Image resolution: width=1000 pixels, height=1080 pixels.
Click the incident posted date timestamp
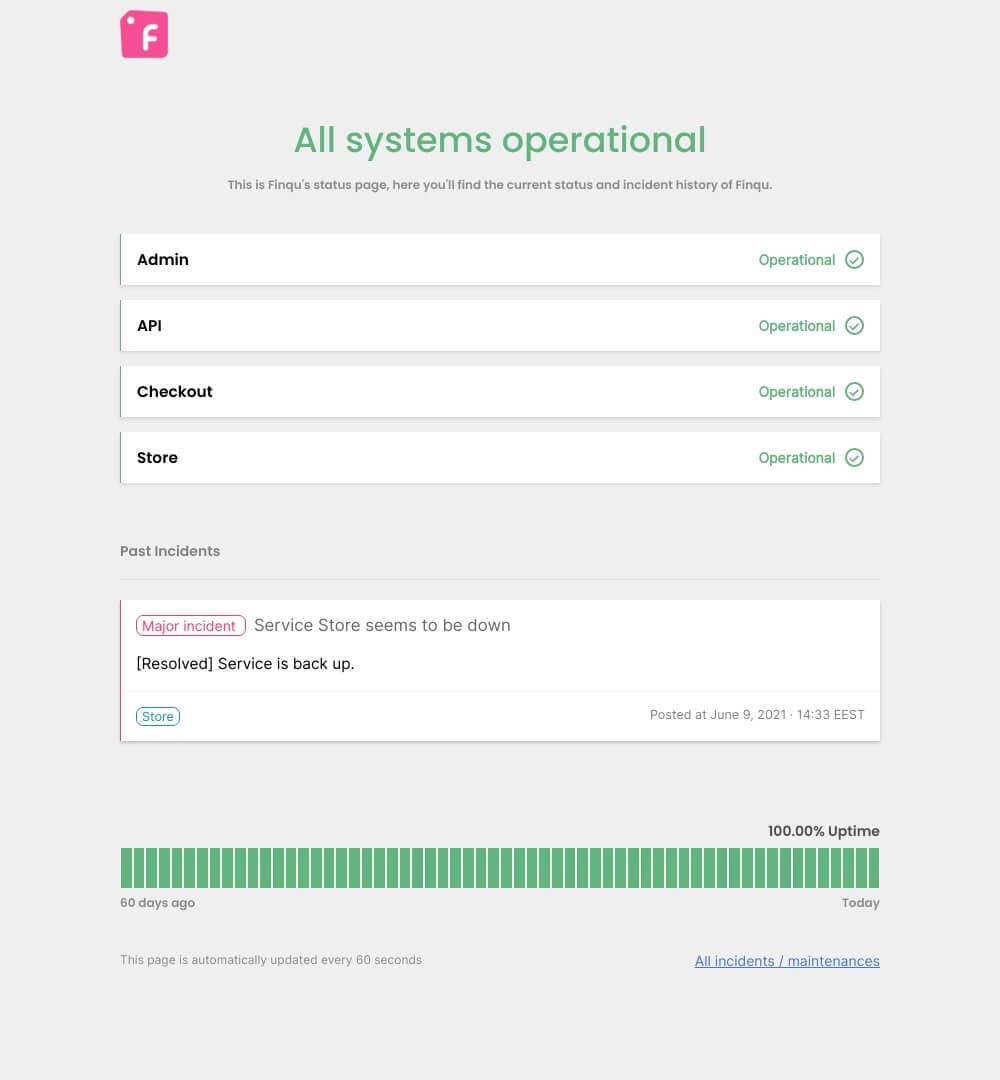point(757,715)
